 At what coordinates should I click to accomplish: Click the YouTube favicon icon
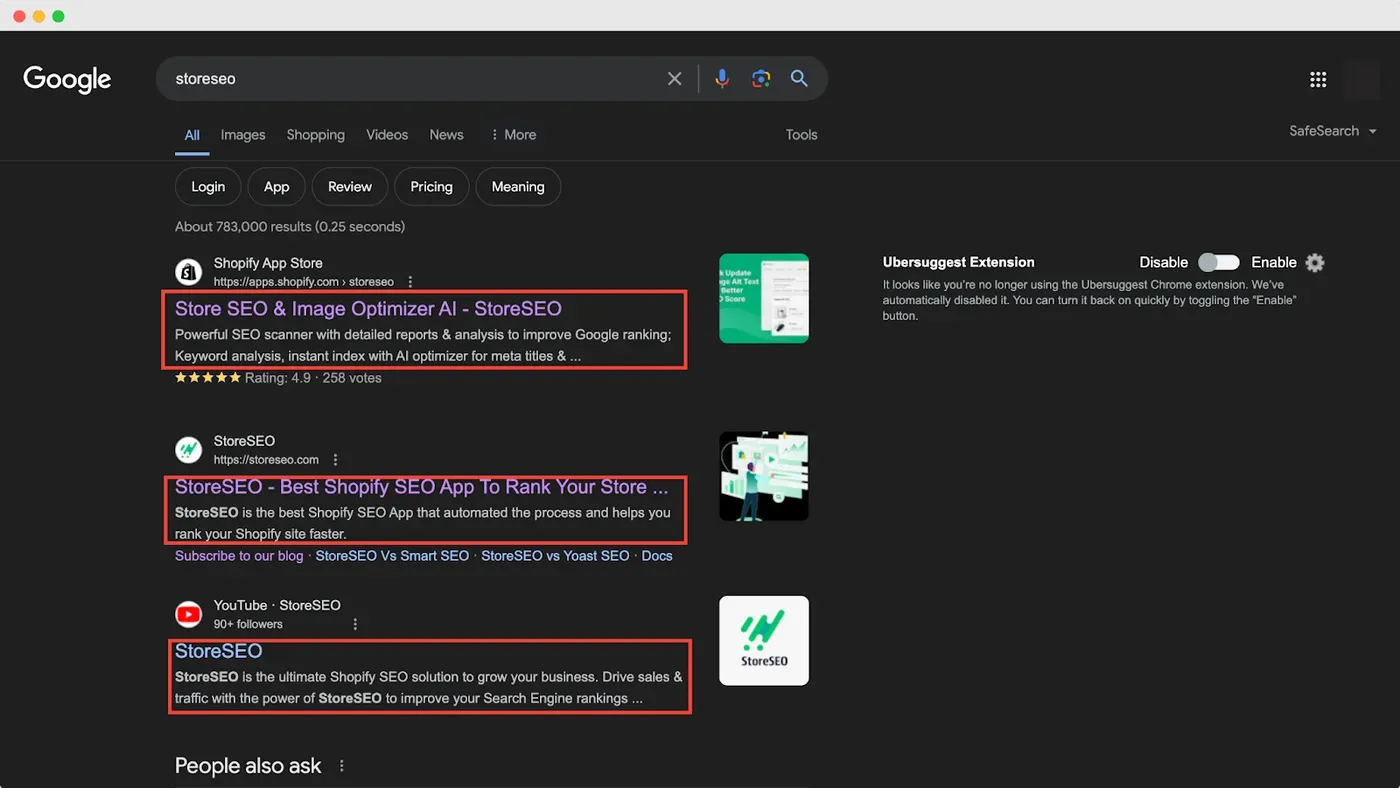click(x=188, y=614)
